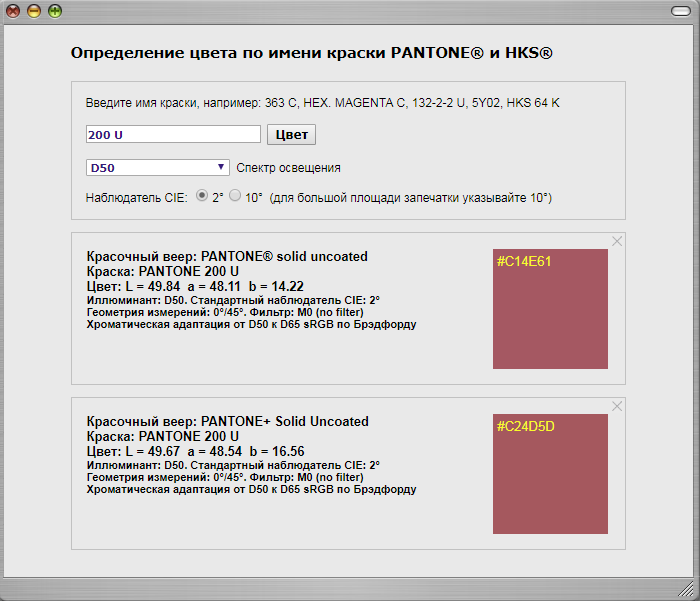The height and width of the screenshot is (601, 700).
Task: Click the L = 49.67 a = 48.54 b = 16.56 line
Action: 196,451
